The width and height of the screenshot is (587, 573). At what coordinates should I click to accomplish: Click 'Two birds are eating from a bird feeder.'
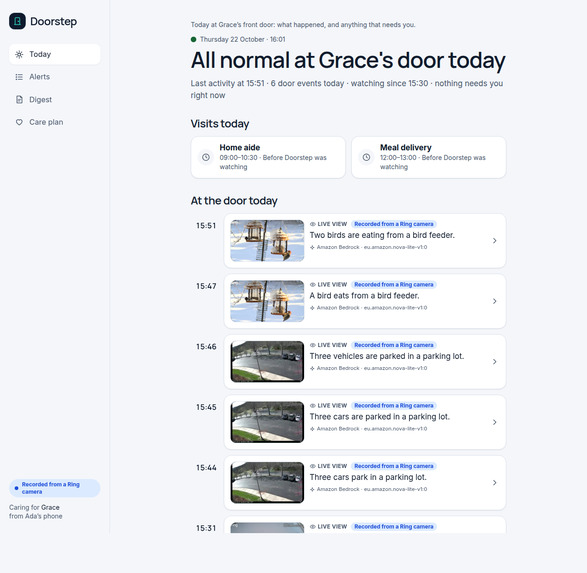(x=382, y=235)
